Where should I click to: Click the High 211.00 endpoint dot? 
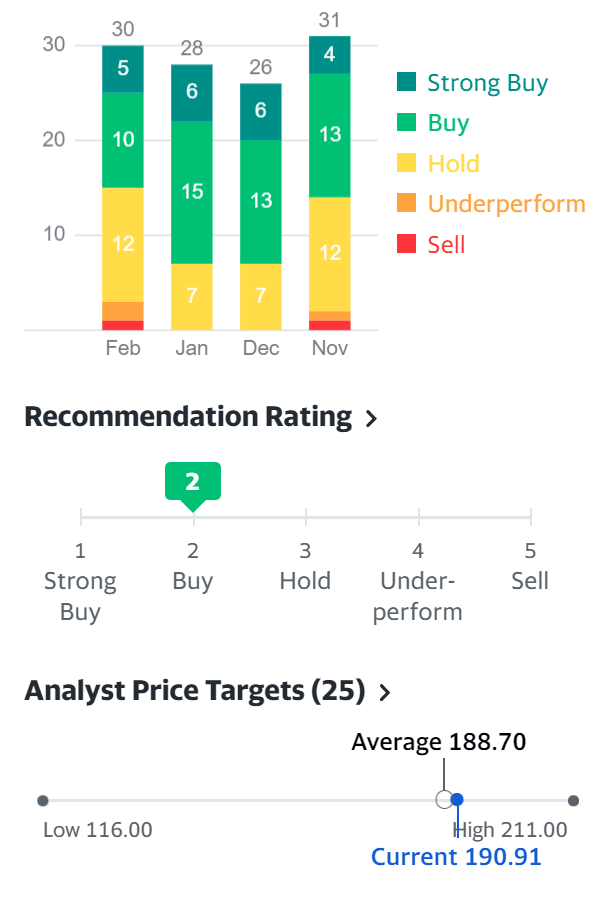pyautogui.click(x=573, y=801)
